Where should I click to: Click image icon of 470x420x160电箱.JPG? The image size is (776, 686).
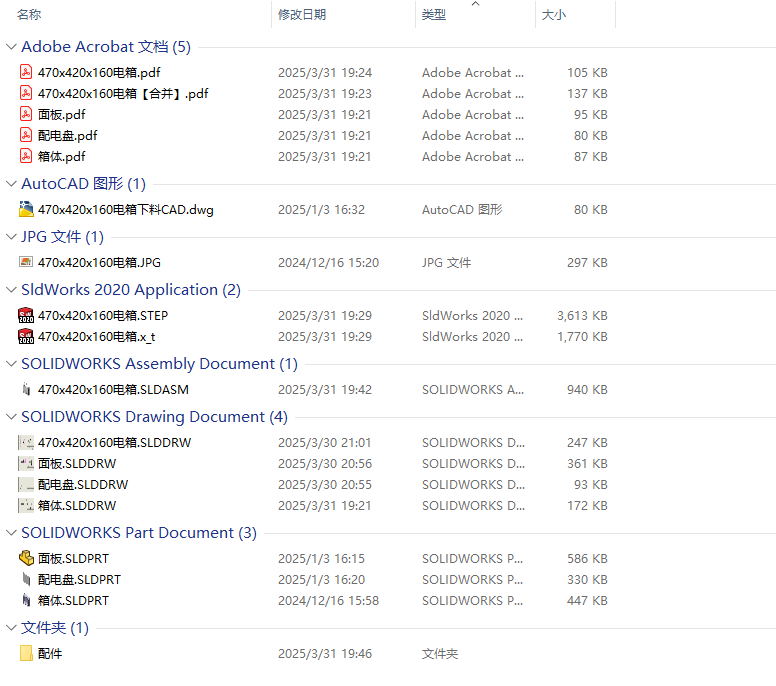tap(26, 262)
